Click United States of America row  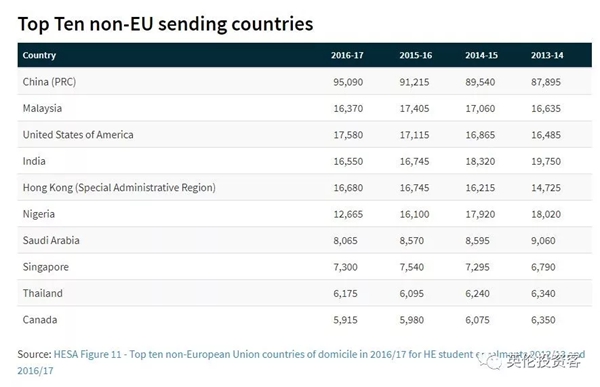pyautogui.click(x=305, y=135)
